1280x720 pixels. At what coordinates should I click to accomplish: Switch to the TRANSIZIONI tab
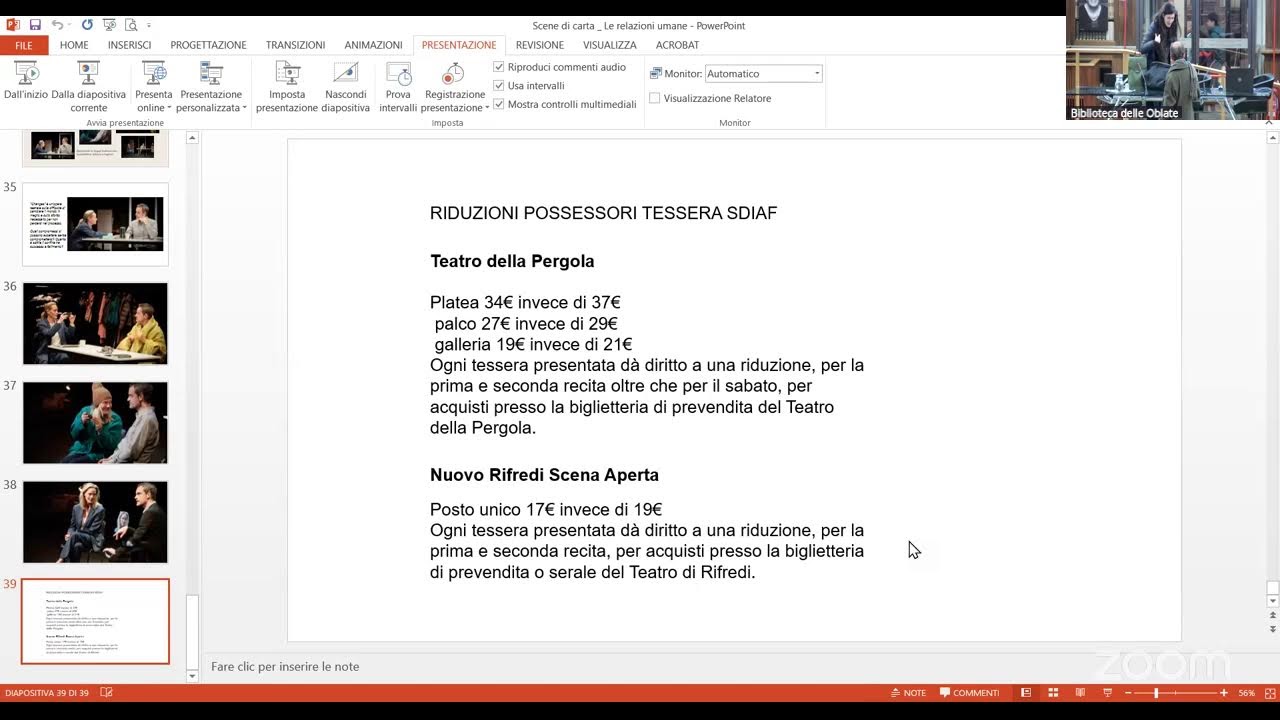point(295,45)
